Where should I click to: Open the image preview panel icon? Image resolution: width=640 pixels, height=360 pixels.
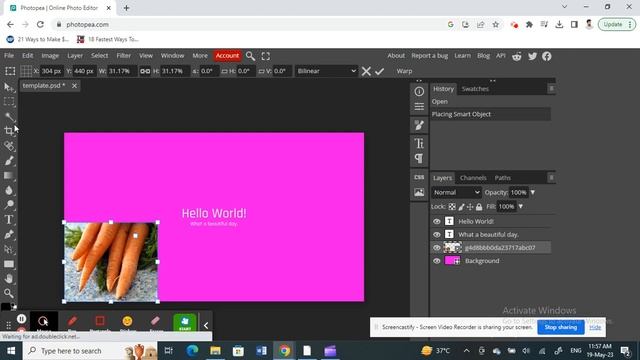click(419, 192)
